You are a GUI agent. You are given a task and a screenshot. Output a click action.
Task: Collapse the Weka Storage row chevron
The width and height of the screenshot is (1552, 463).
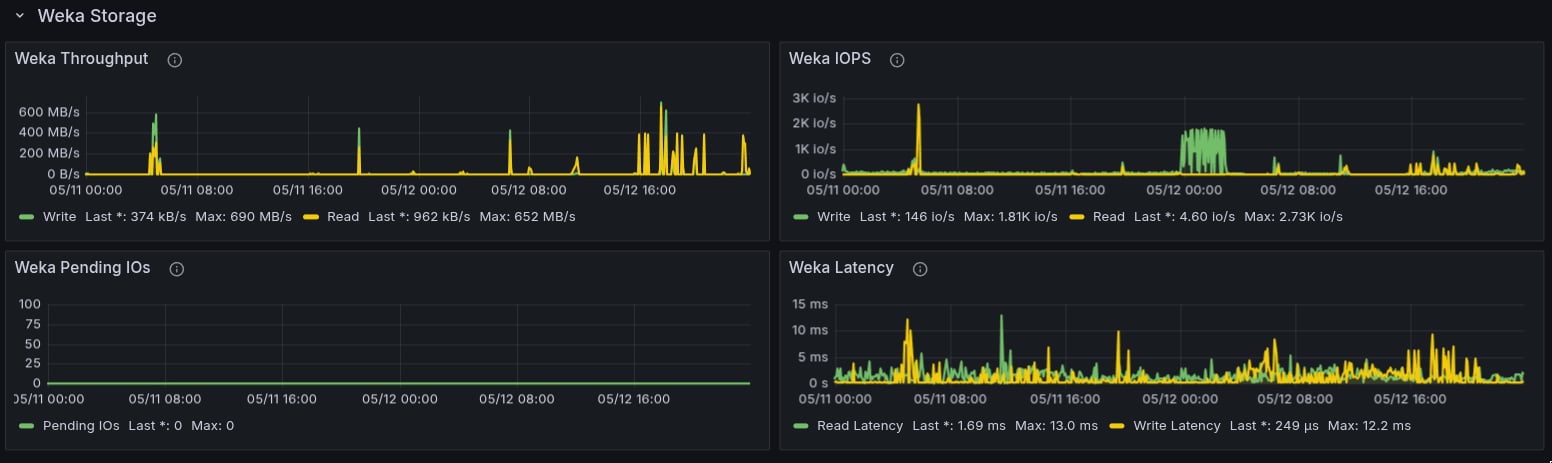19,16
